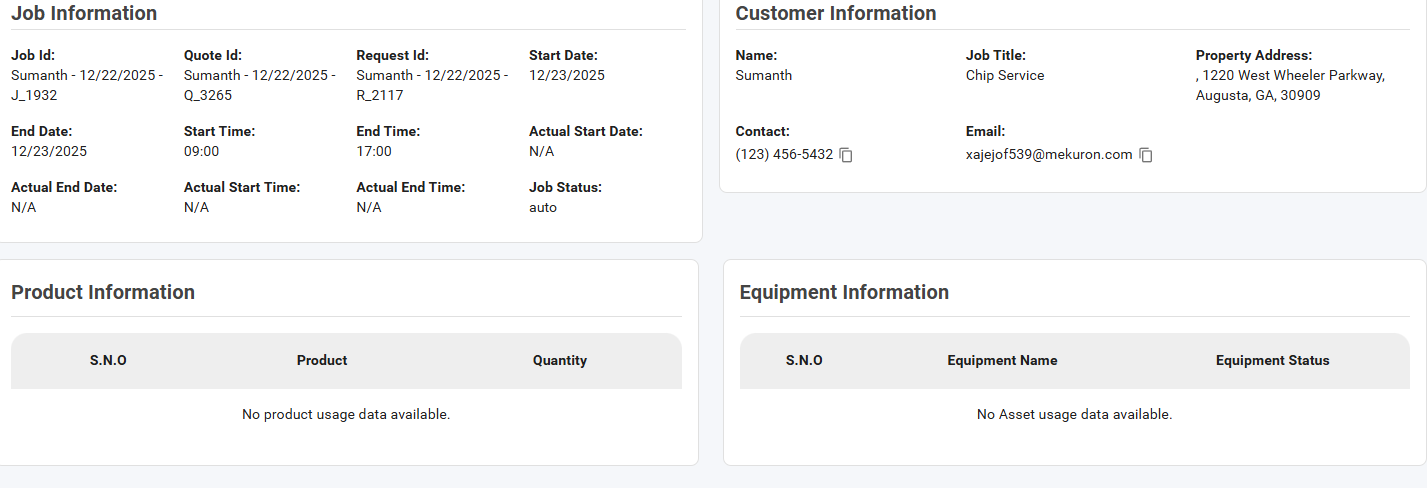1427x488 pixels.
Task: Click the Job Title value Chip Service
Action: [1004, 75]
